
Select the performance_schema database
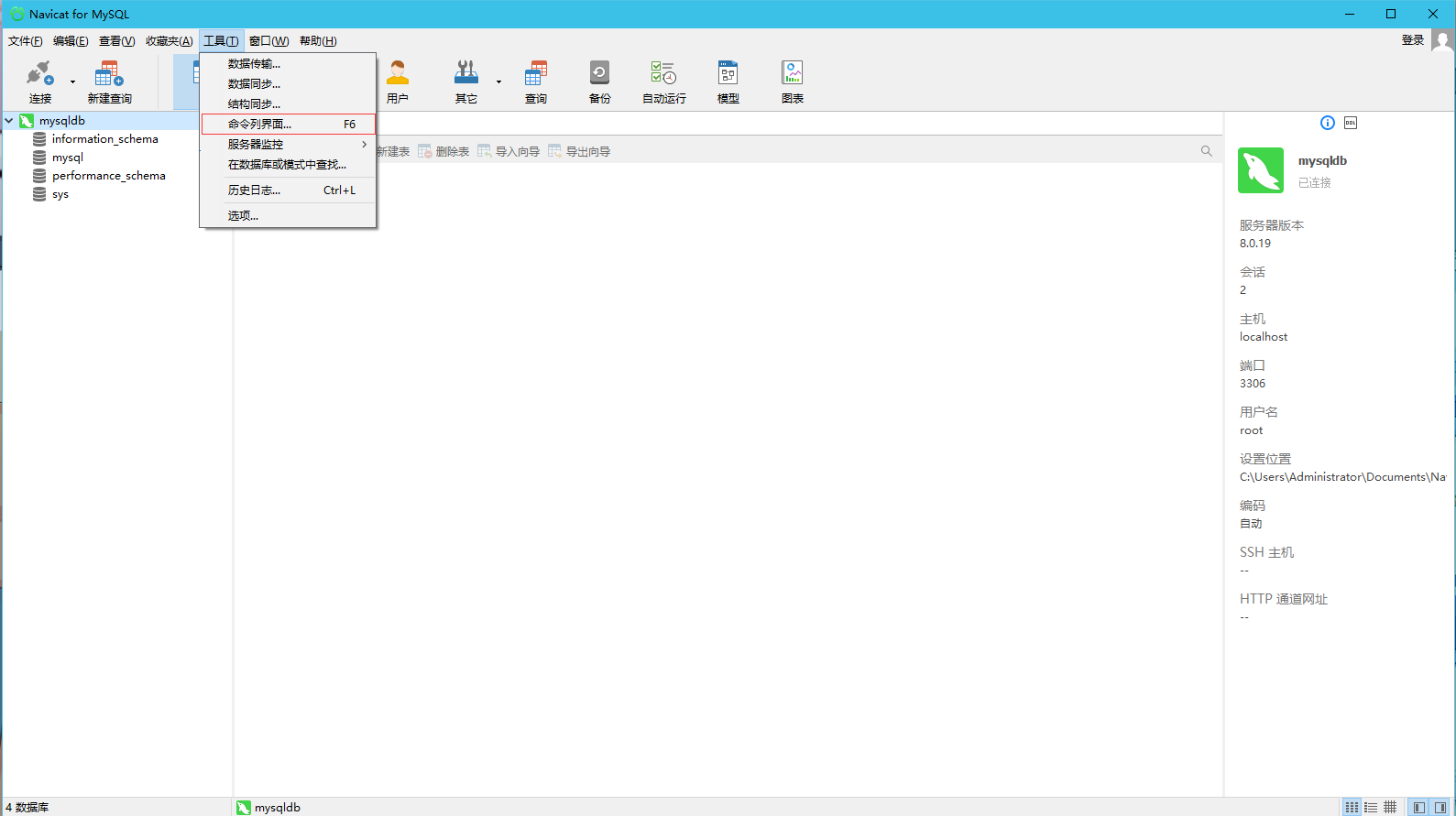click(x=109, y=176)
